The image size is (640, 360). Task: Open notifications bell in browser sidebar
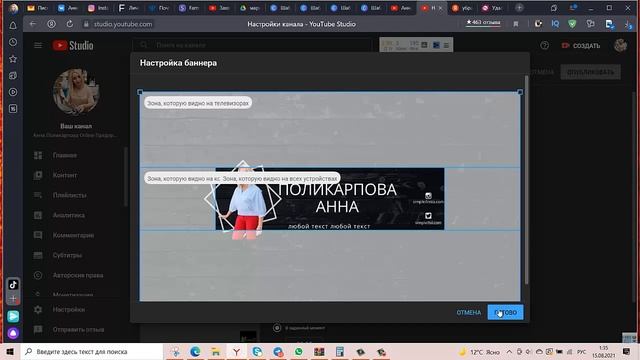[x=13, y=26]
